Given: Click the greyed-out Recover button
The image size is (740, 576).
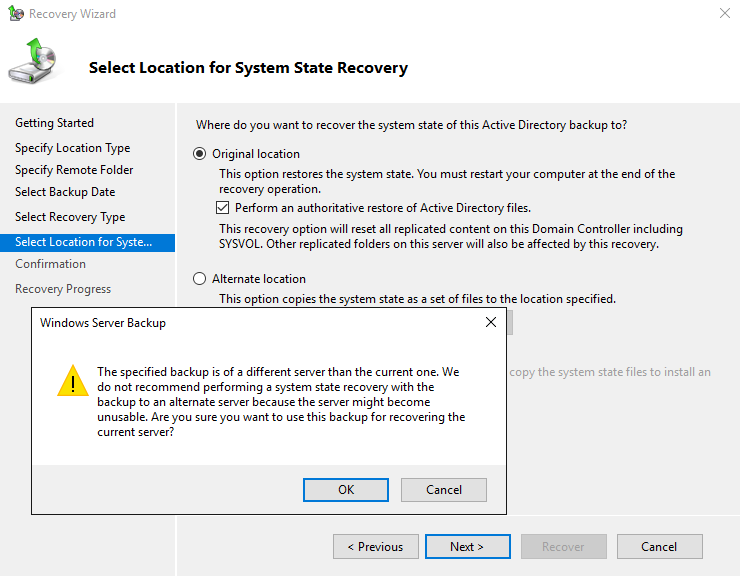Looking at the screenshot, I should coord(563,547).
